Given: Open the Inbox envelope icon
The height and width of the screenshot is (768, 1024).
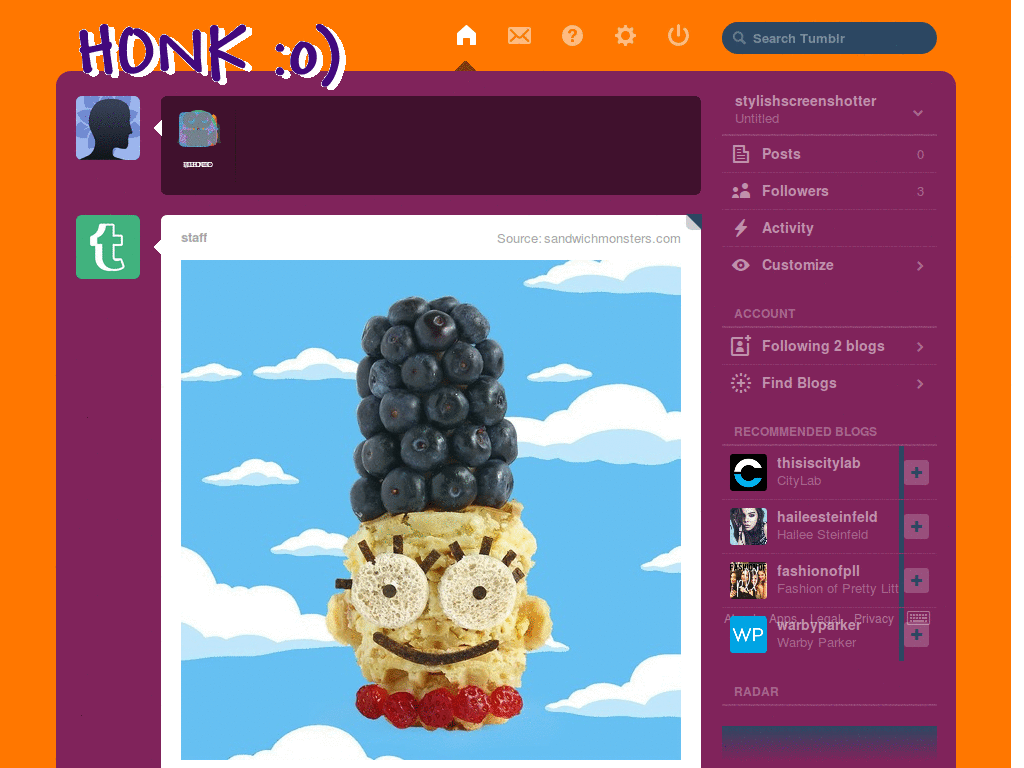Looking at the screenshot, I should (519, 35).
